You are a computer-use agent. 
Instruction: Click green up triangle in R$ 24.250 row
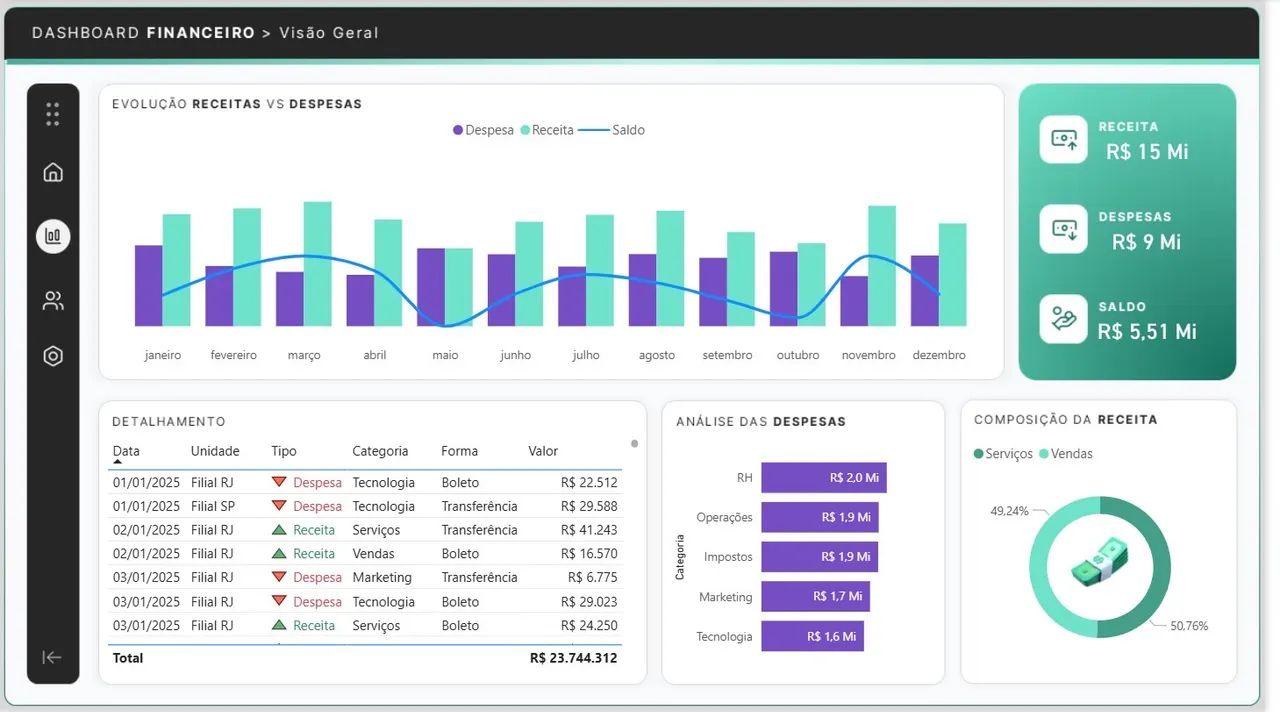(279, 625)
